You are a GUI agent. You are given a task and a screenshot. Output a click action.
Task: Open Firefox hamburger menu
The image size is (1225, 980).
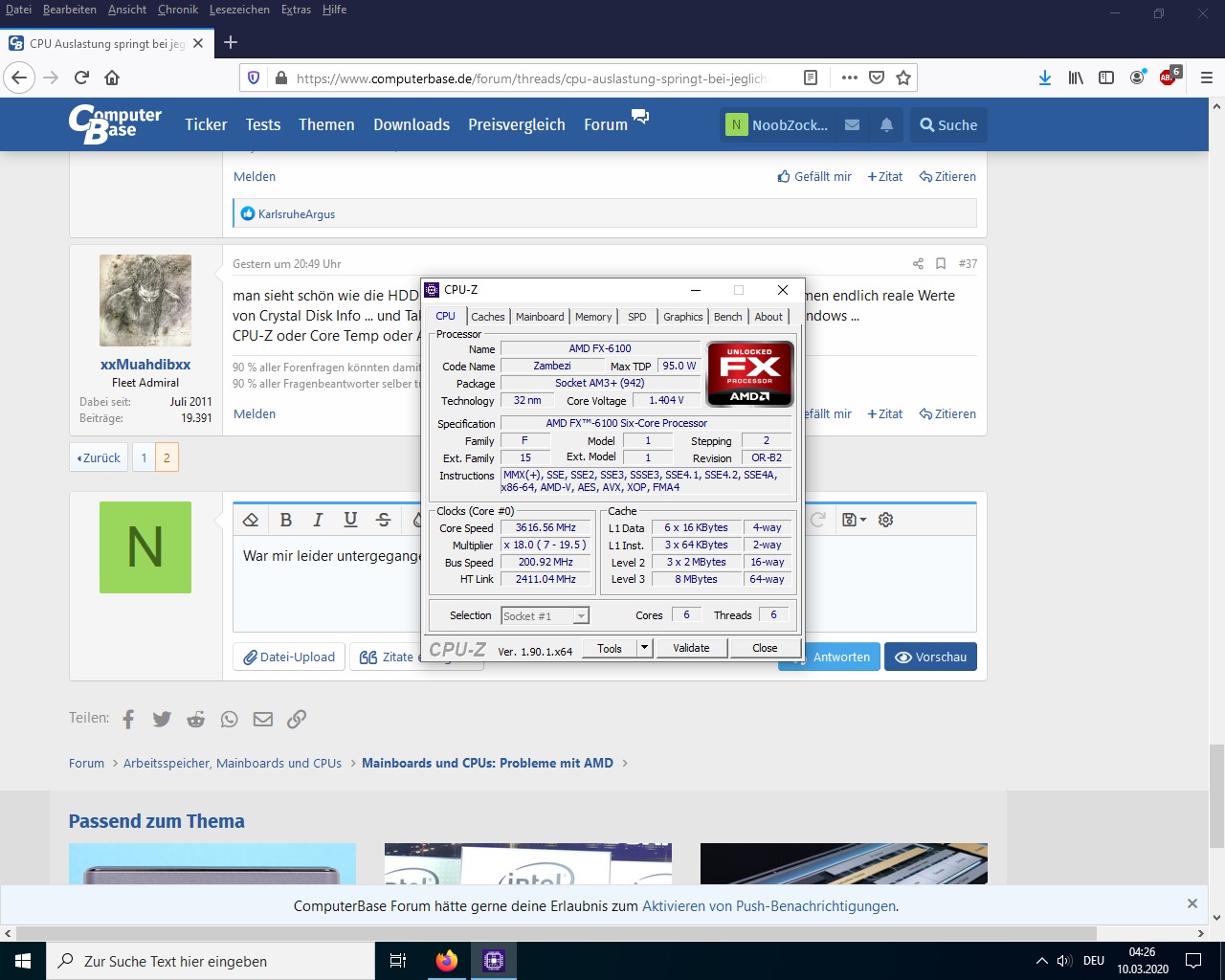[x=1206, y=78]
